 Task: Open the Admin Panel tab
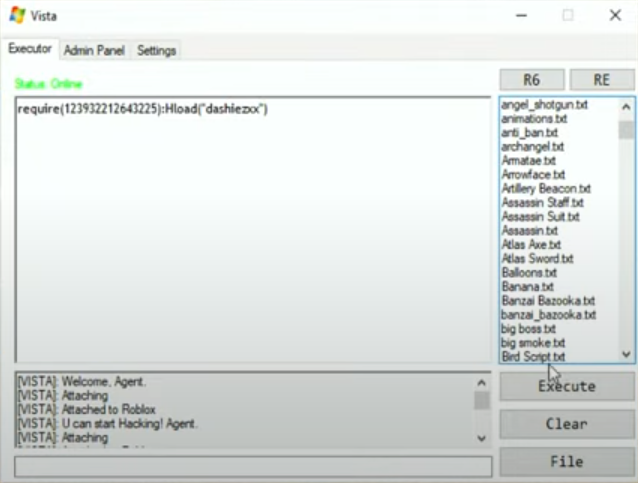[x=94, y=50]
